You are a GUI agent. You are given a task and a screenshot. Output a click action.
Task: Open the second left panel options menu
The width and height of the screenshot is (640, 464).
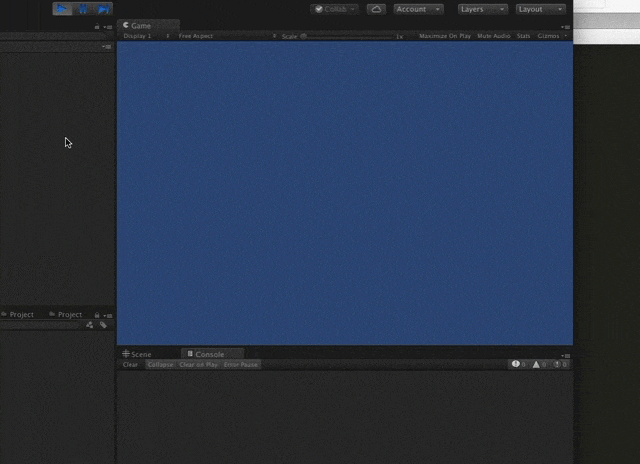(x=107, y=47)
